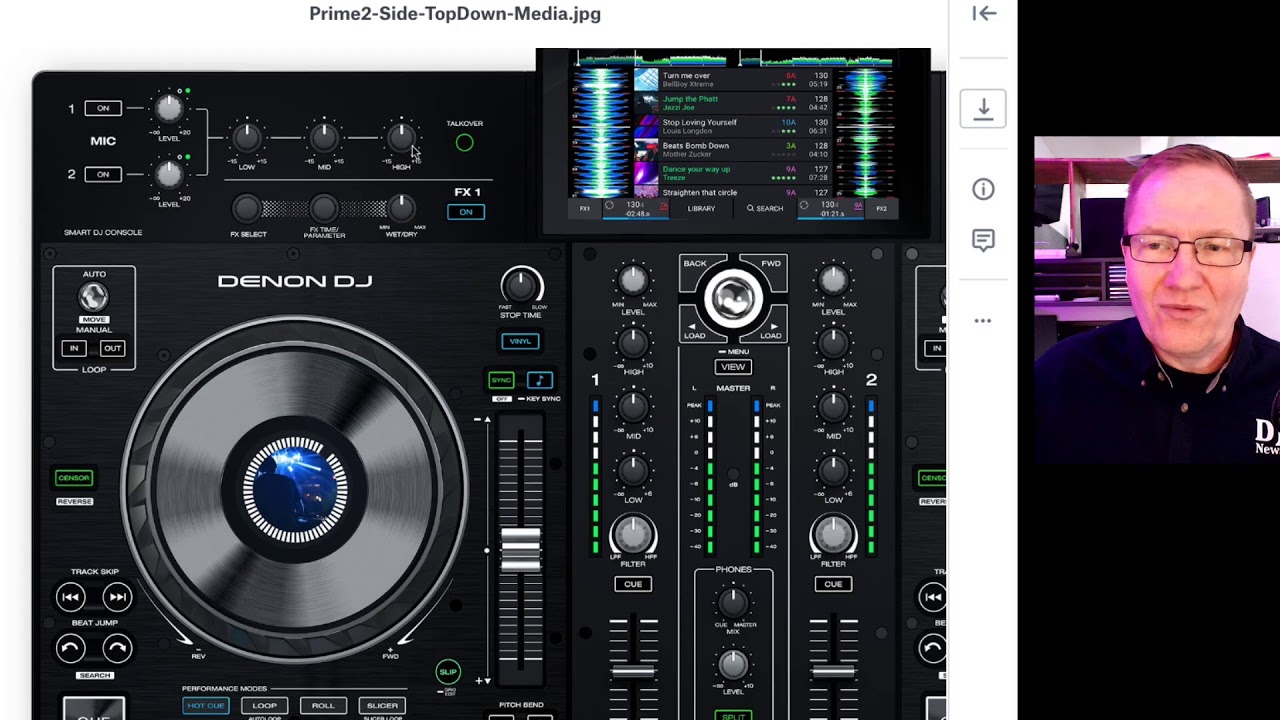Click the central browse knob between BACK and FWD
1280x720 pixels.
[733, 297]
